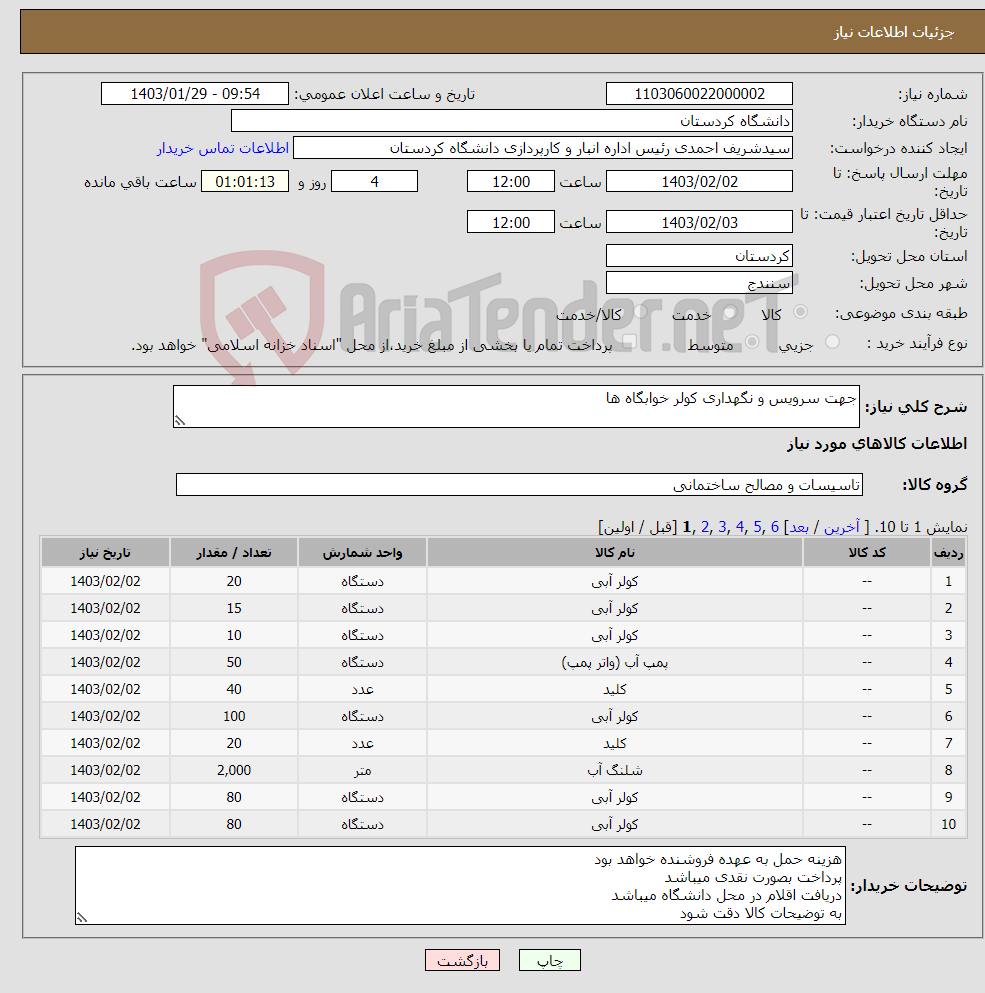Click the response deadline date 1403/02/02 field
The height and width of the screenshot is (993, 985).
pos(699,182)
